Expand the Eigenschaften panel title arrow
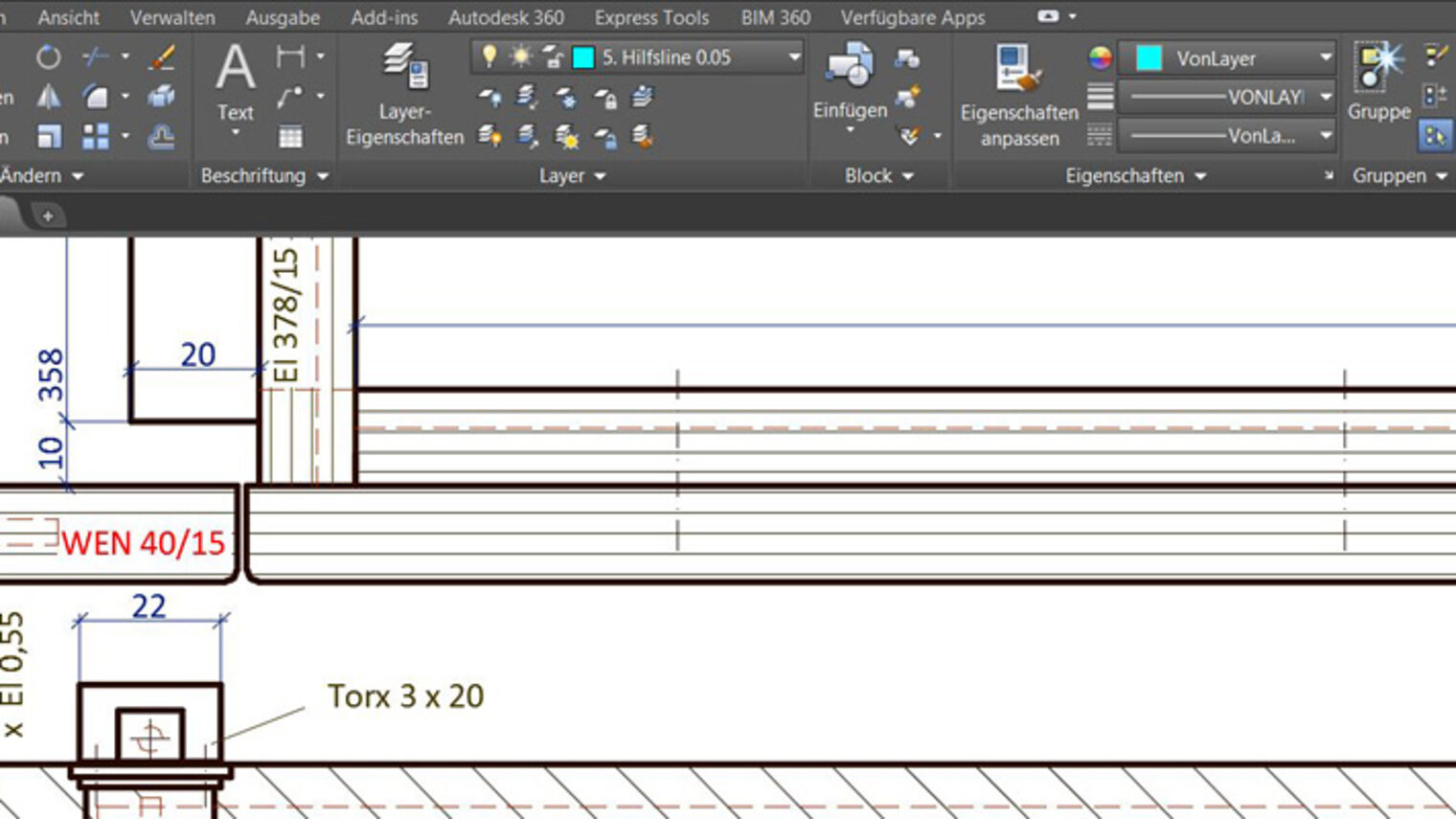The height and width of the screenshot is (819, 1456). (1200, 176)
